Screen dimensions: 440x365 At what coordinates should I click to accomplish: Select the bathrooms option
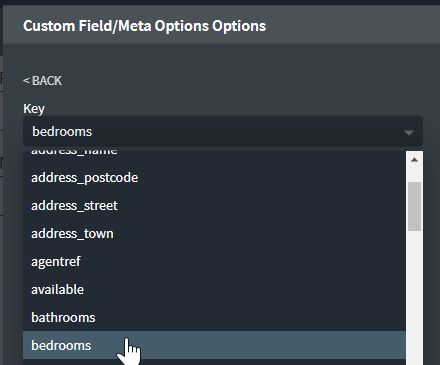coord(214,318)
